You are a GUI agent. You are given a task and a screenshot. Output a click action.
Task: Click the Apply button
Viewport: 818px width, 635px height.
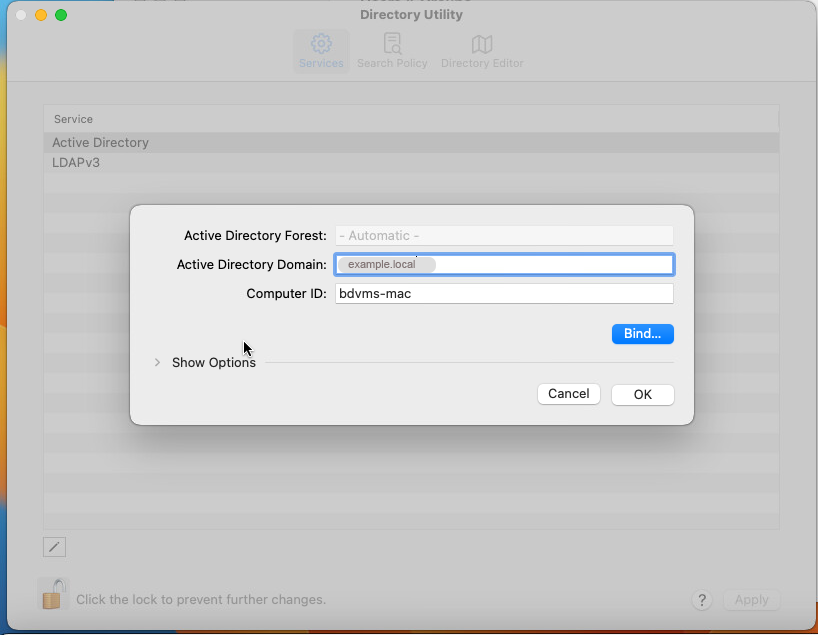coord(751,600)
